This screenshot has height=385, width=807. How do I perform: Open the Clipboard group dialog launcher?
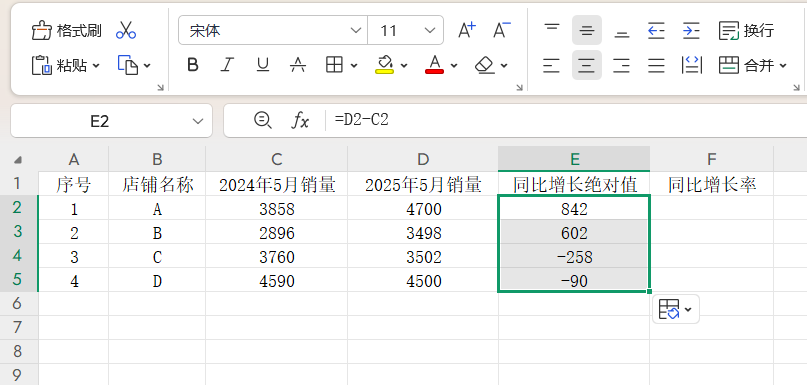161,88
